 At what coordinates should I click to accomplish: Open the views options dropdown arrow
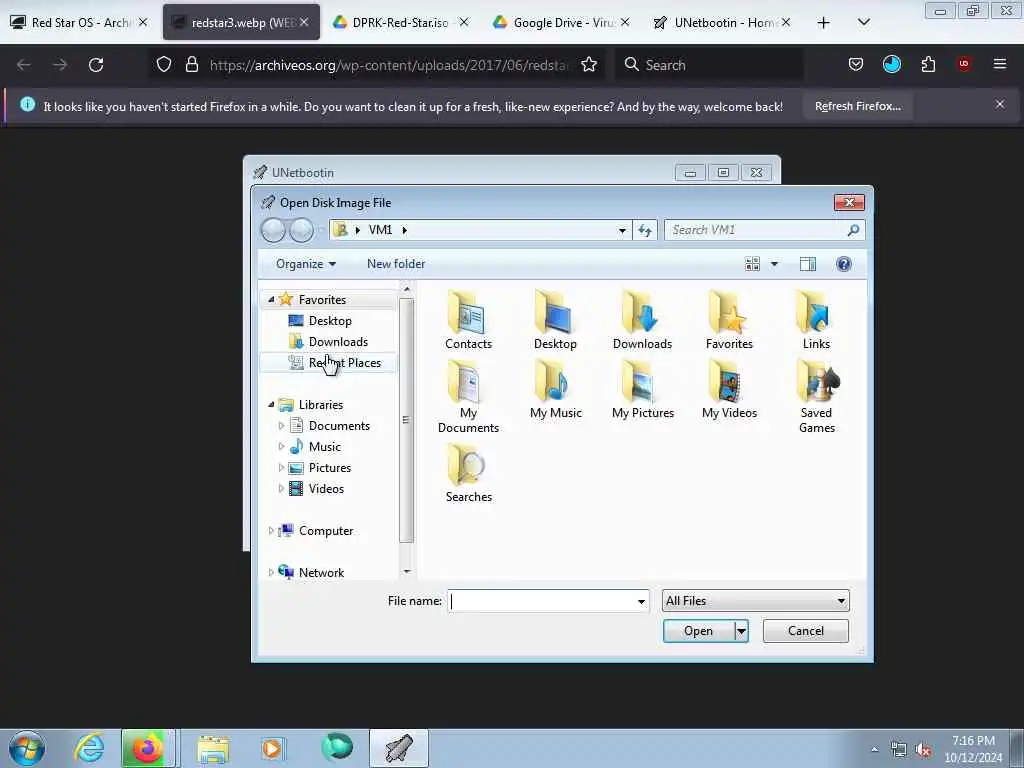(774, 264)
